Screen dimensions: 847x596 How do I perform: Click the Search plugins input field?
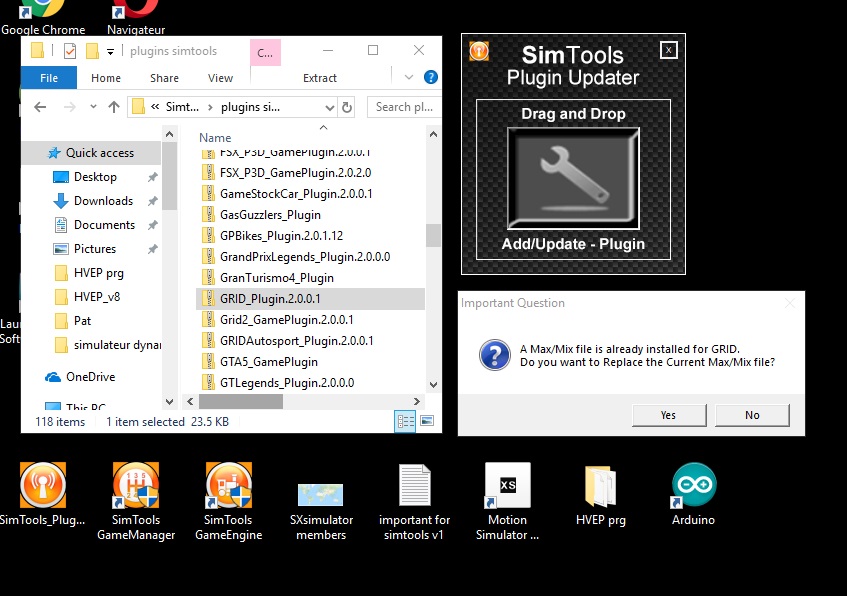point(404,107)
